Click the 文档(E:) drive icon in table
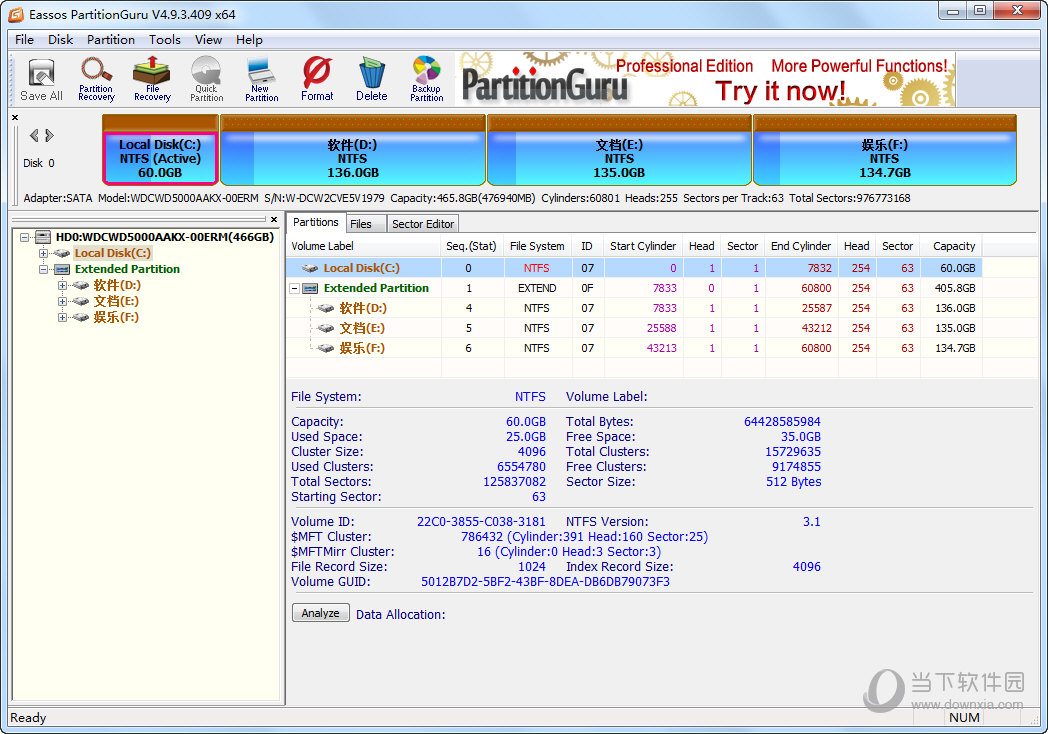 [325, 328]
